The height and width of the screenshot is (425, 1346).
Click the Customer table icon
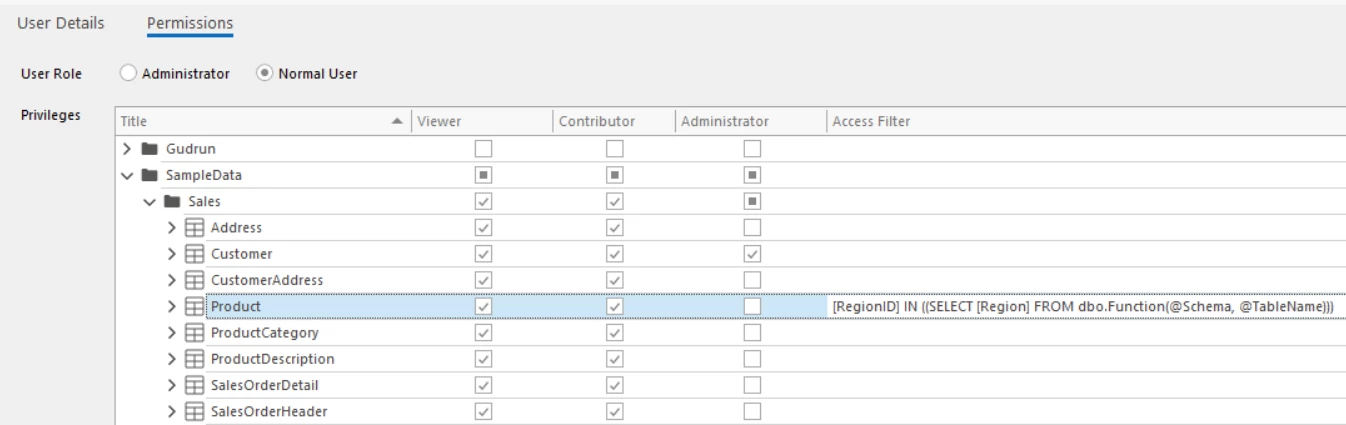point(194,253)
